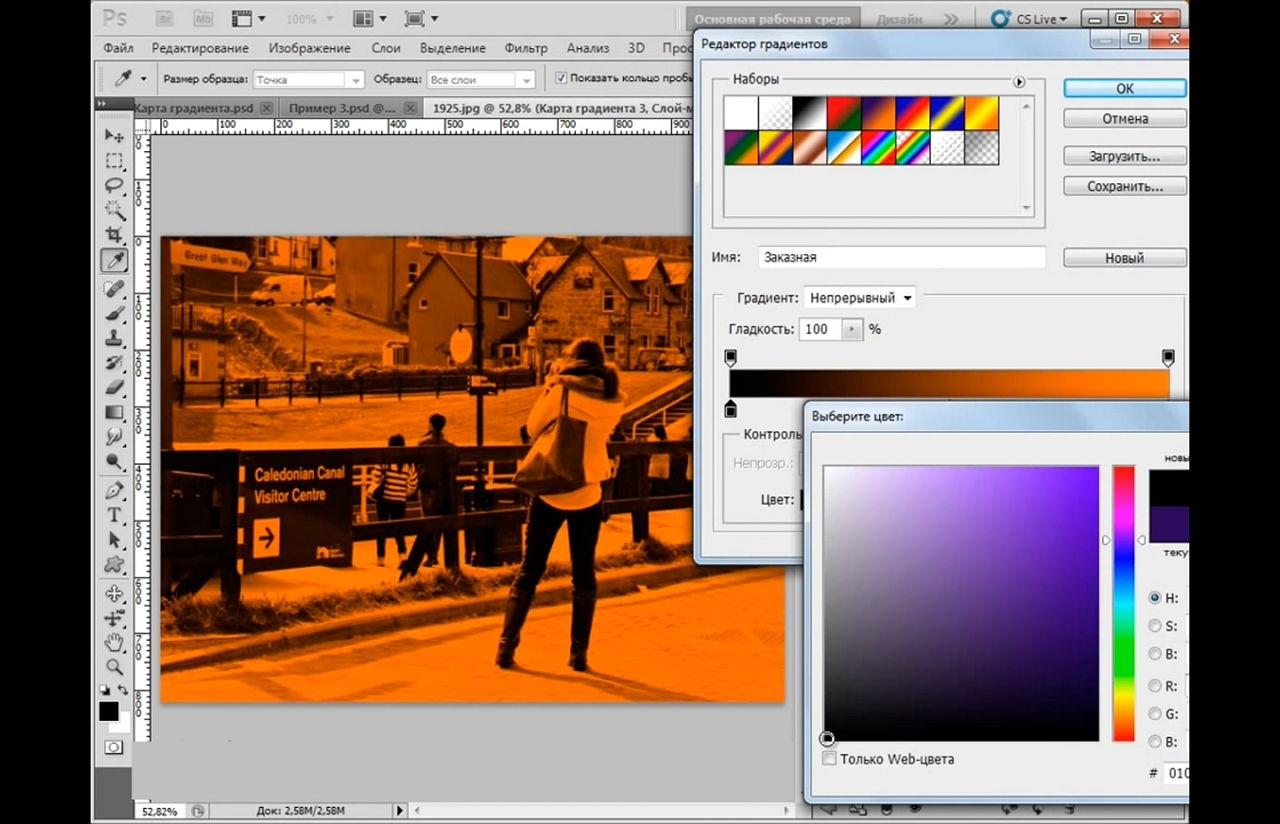Select the 3D Object Rotate tool
This screenshot has width=1280, height=824.
point(114,593)
